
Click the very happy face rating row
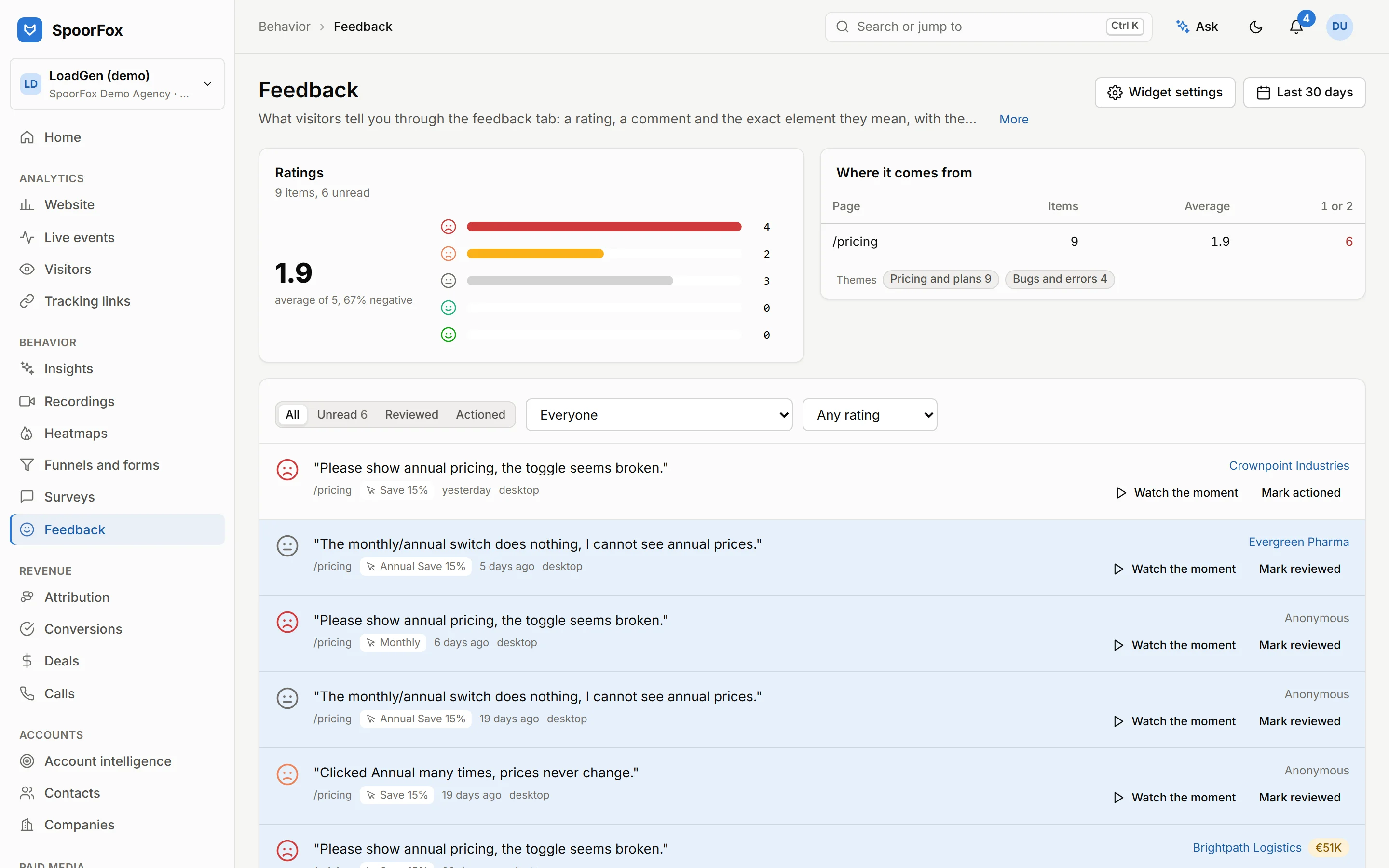click(x=606, y=335)
